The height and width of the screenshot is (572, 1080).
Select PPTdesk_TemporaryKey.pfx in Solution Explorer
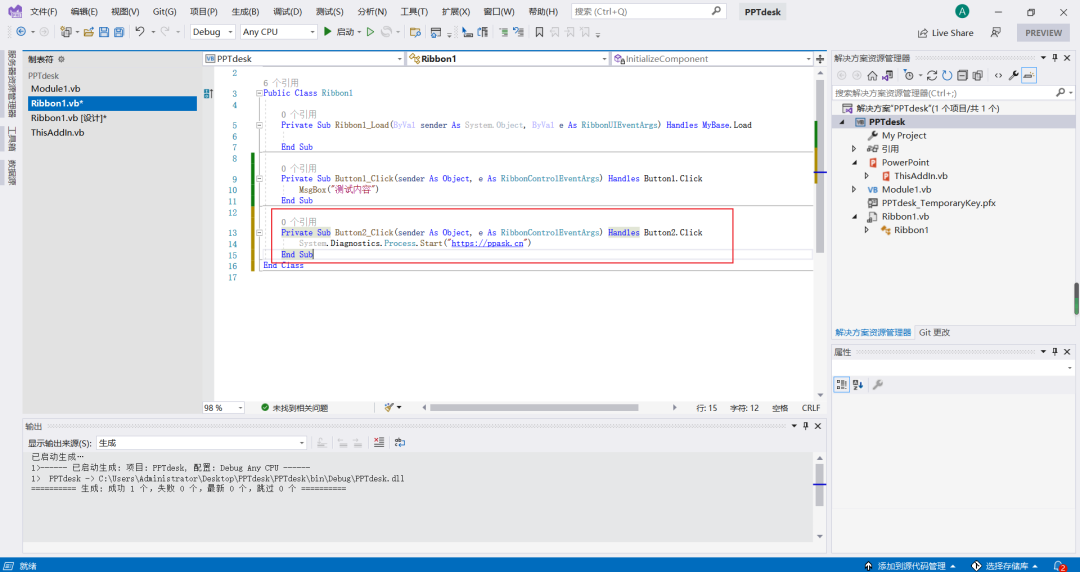[938, 203]
